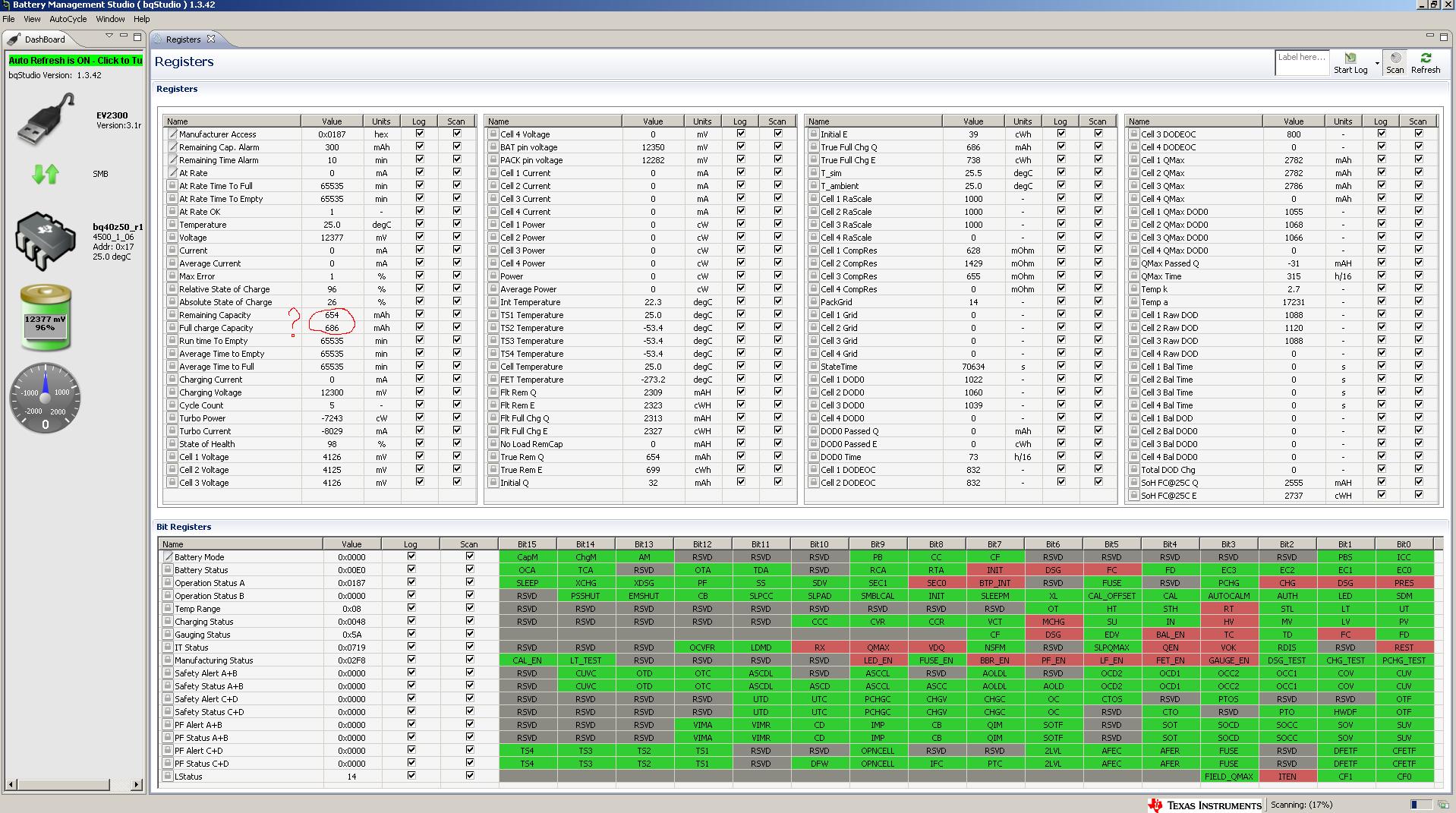Click the lock icon beside BAT pin voltage
Screen dimensions: 1456x813
point(493,147)
